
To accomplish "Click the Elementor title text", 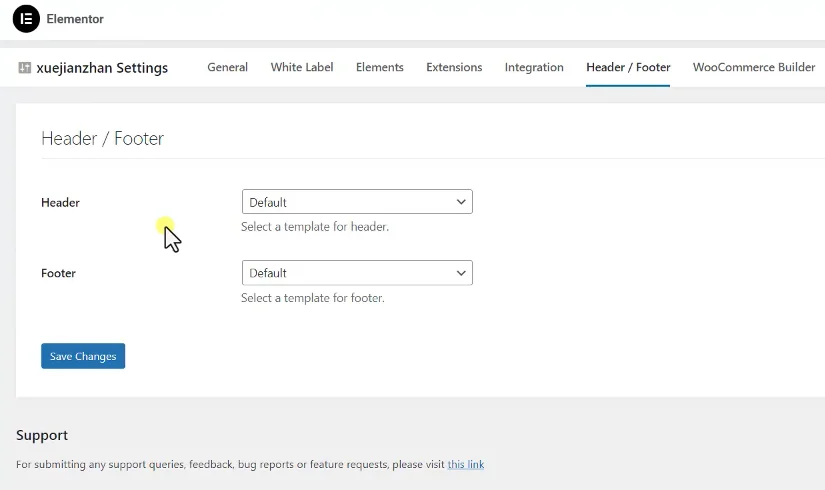I will (x=75, y=19).
